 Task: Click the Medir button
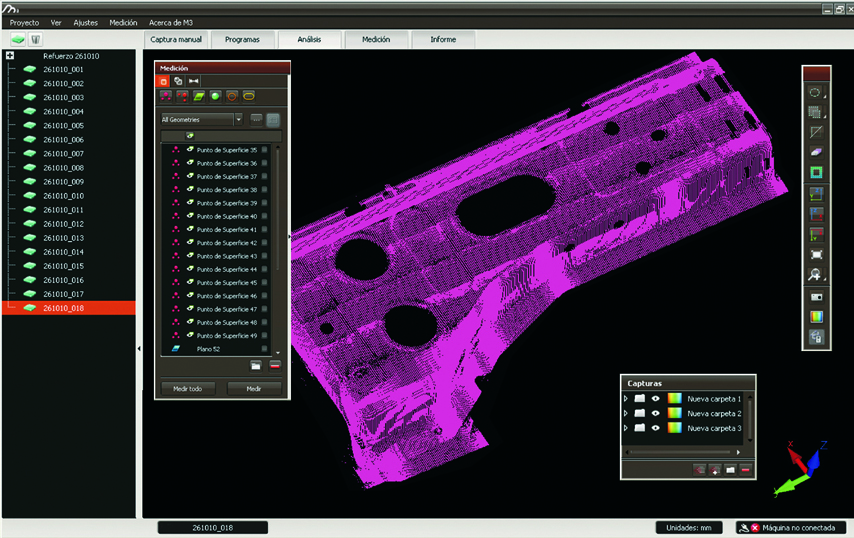(254, 388)
